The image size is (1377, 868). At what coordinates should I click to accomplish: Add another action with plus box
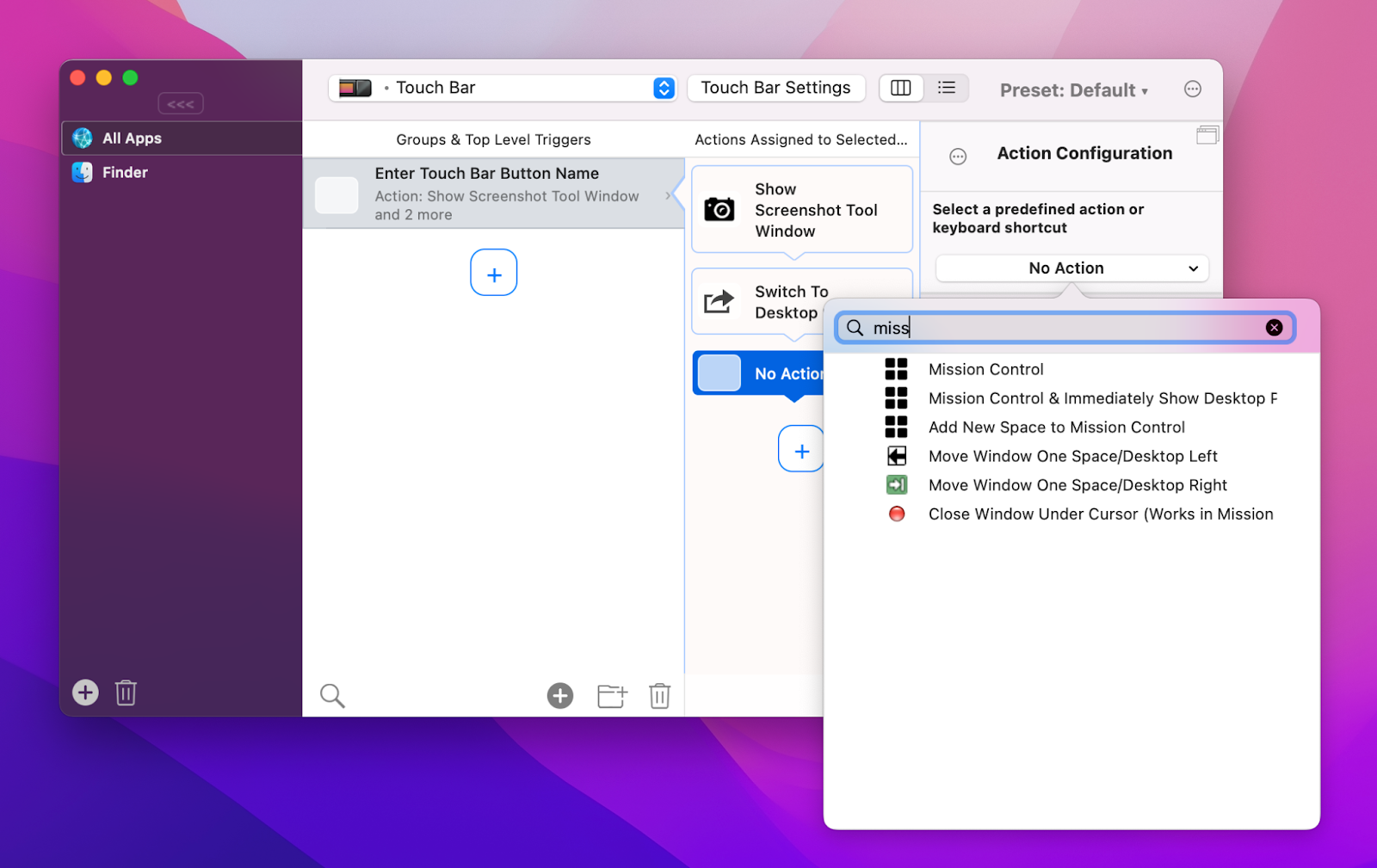click(801, 449)
